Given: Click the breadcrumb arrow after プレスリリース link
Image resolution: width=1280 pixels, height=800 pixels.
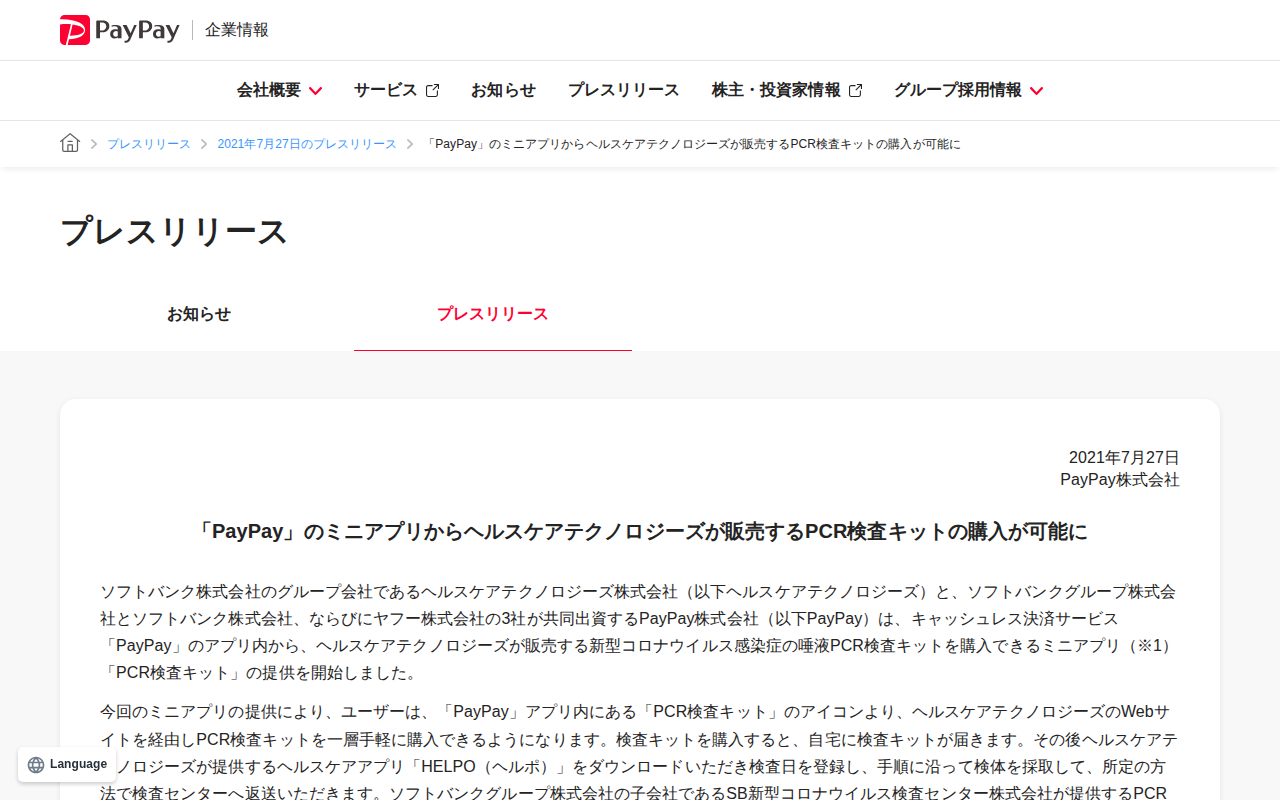Looking at the screenshot, I should click(x=204, y=144).
